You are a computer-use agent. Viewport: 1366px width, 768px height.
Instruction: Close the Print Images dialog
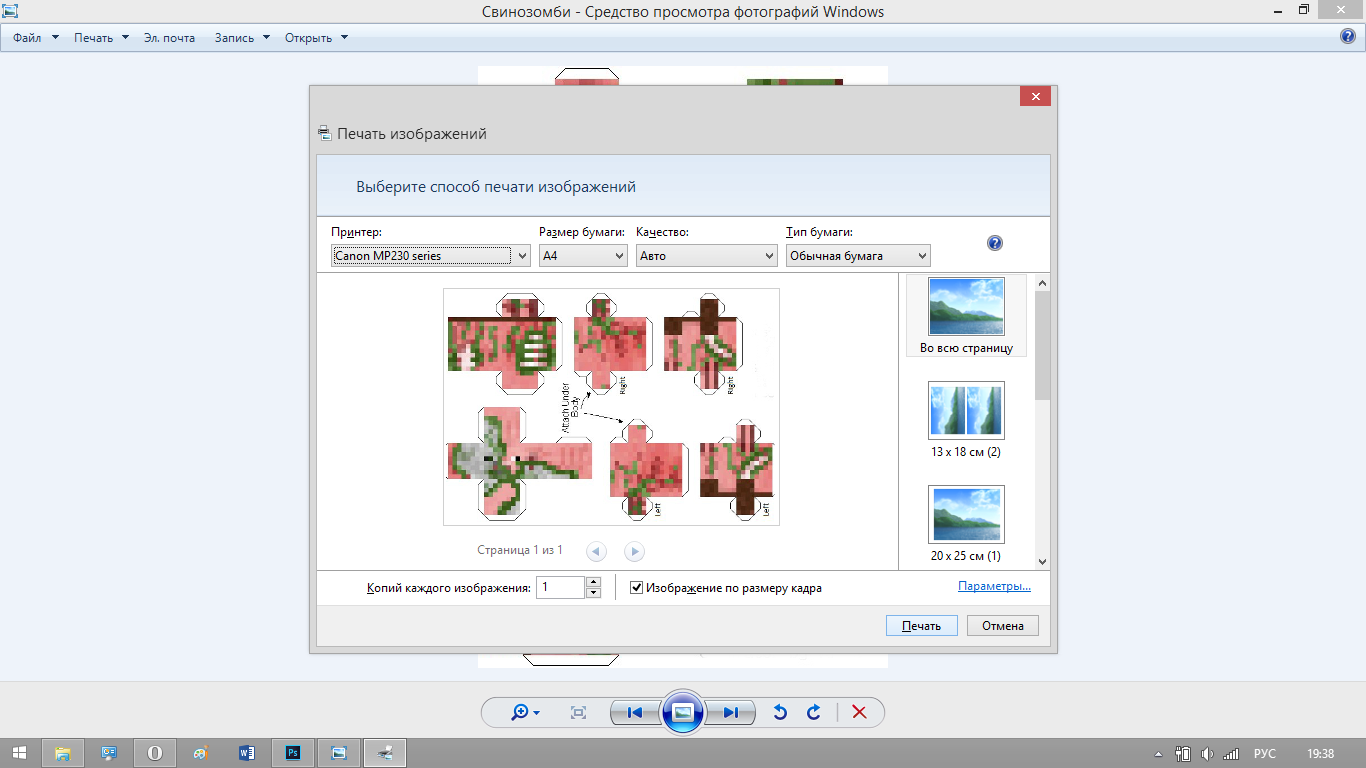(1035, 96)
